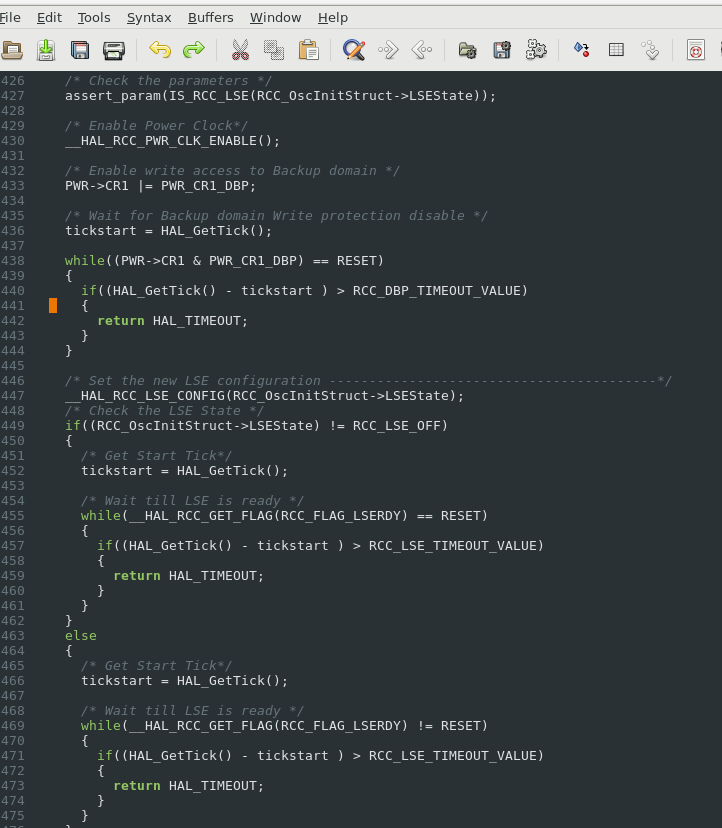Viewport: 722px width, 828px height.
Task: Open the Tools menu
Action: (94, 17)
